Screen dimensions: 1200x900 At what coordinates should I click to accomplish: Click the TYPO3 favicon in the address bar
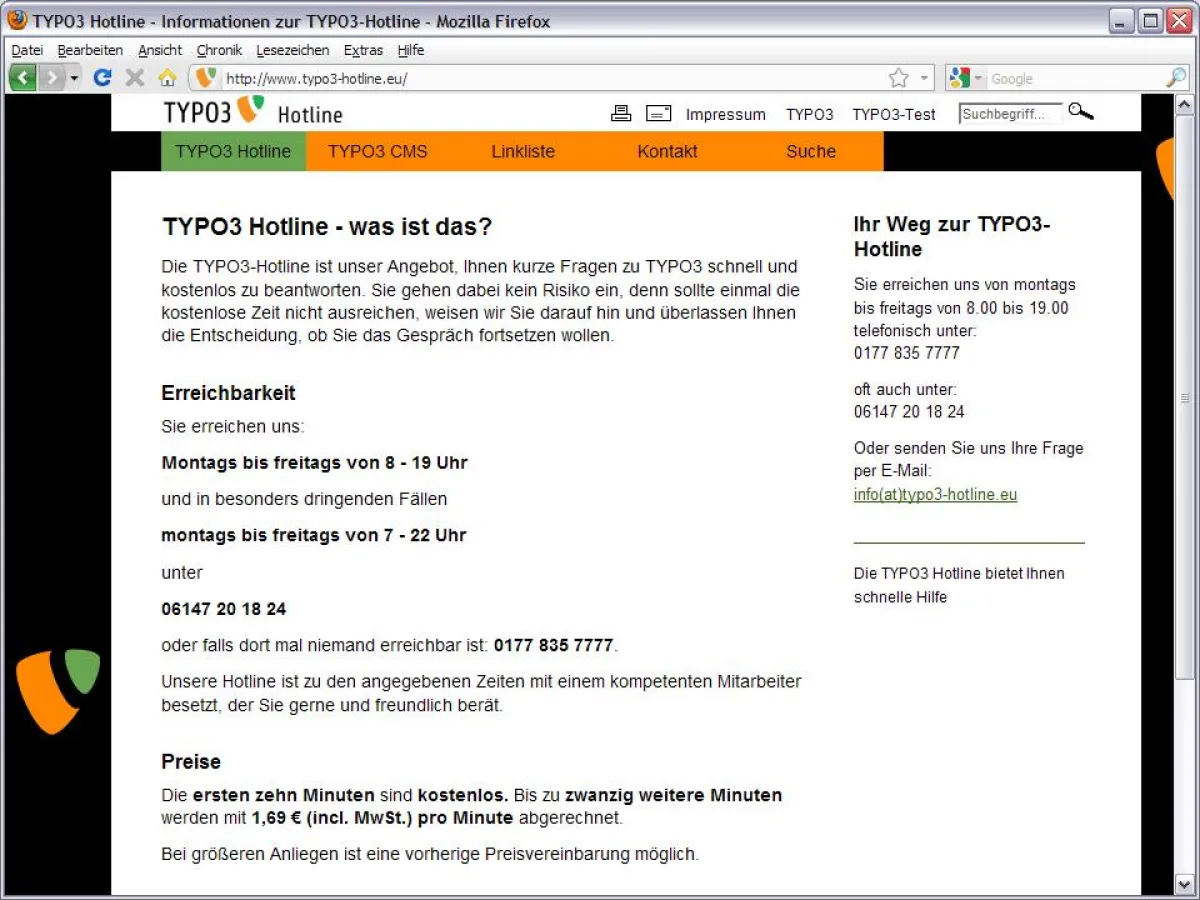205,77
